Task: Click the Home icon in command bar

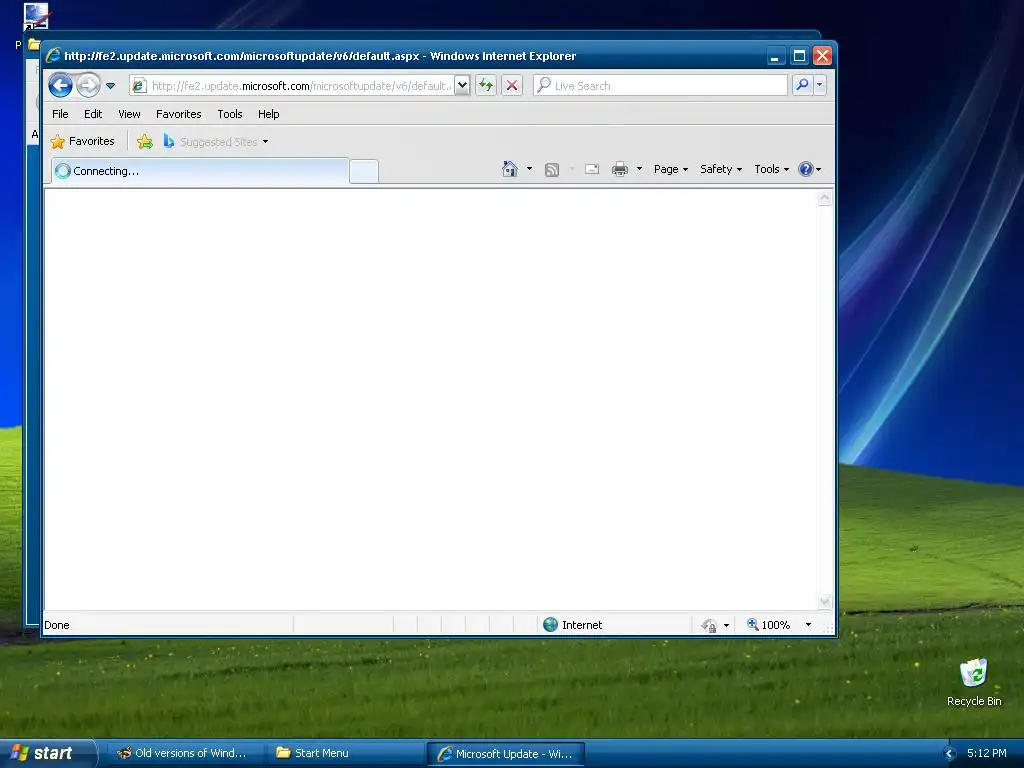Action: (x=509, y=169)
